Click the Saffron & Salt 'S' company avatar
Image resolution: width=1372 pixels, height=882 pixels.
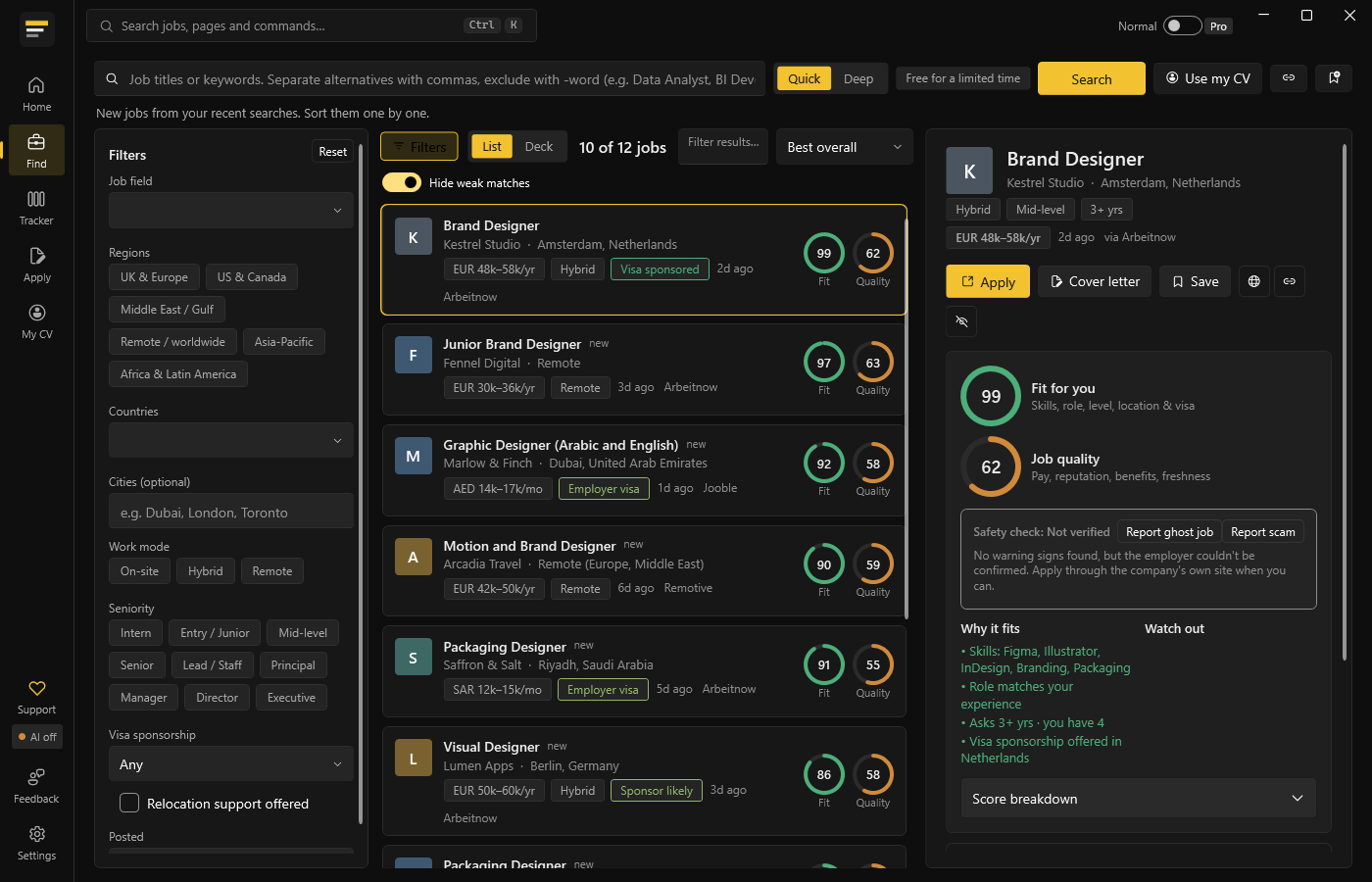coord(414,658)
